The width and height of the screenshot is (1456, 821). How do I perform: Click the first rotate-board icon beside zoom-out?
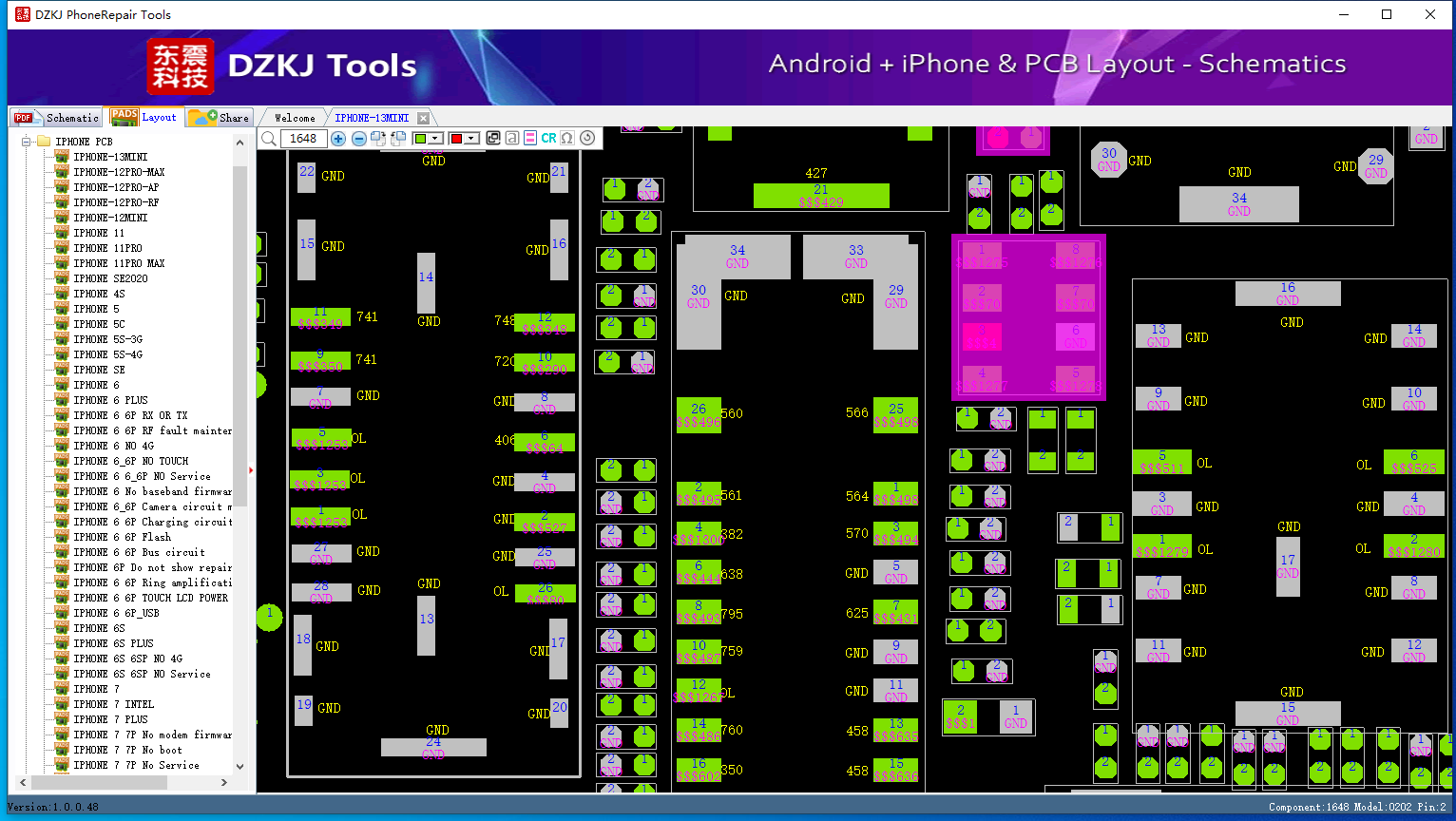(x=378, y=139)
